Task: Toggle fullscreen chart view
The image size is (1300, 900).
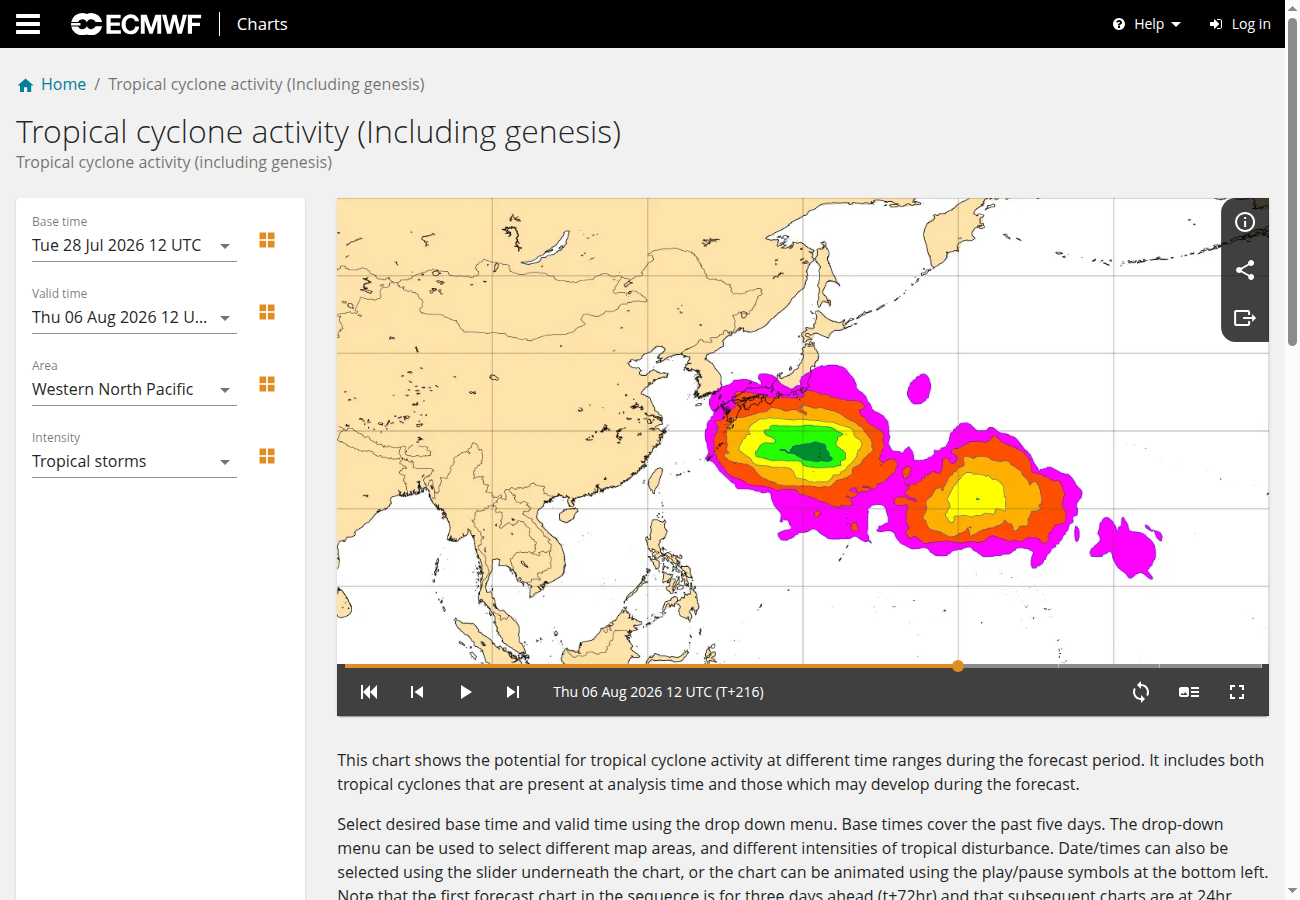Action: tap(1237, 692)
